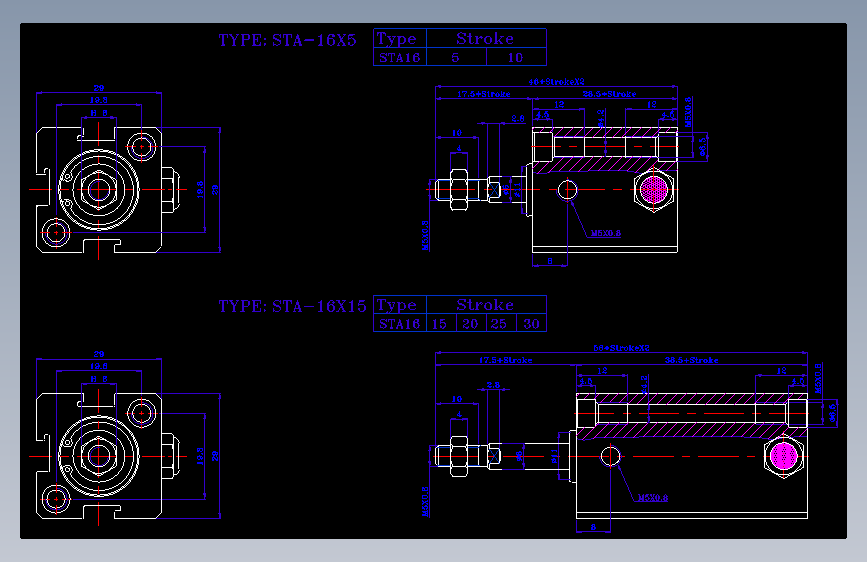The image size is (867, 562).
Task: Click the 'M5X0.8' port leader label in STA-16X15 side view
Action: 652,497
